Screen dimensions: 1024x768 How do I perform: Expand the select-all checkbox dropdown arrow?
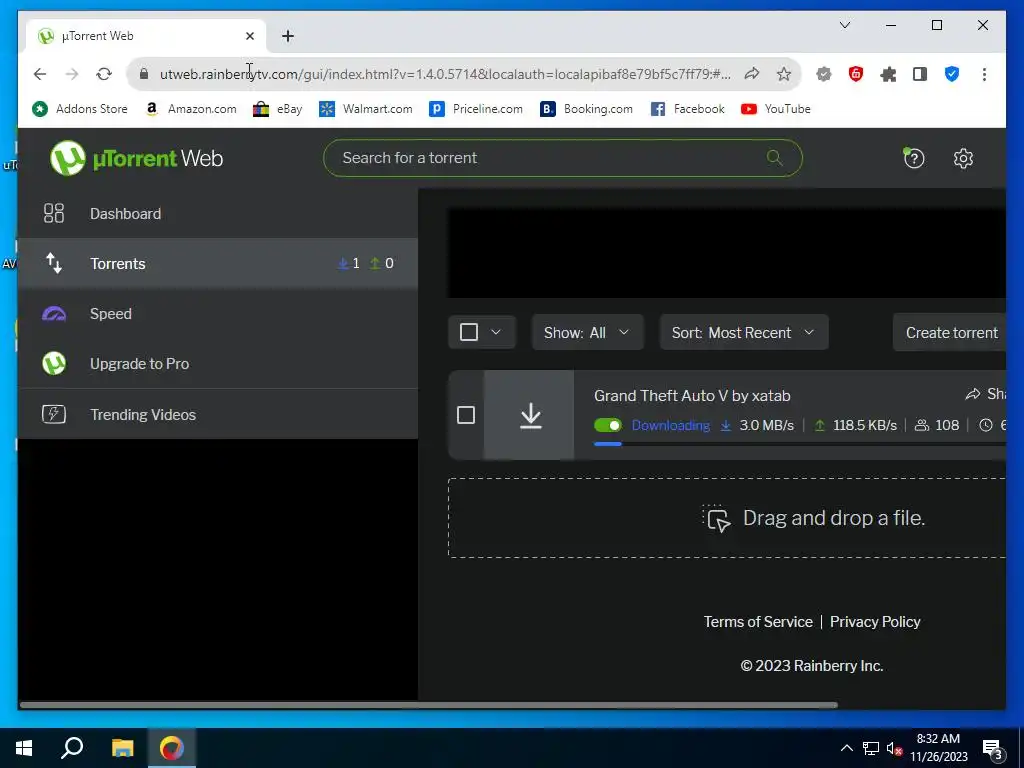[x=496, y=332]
